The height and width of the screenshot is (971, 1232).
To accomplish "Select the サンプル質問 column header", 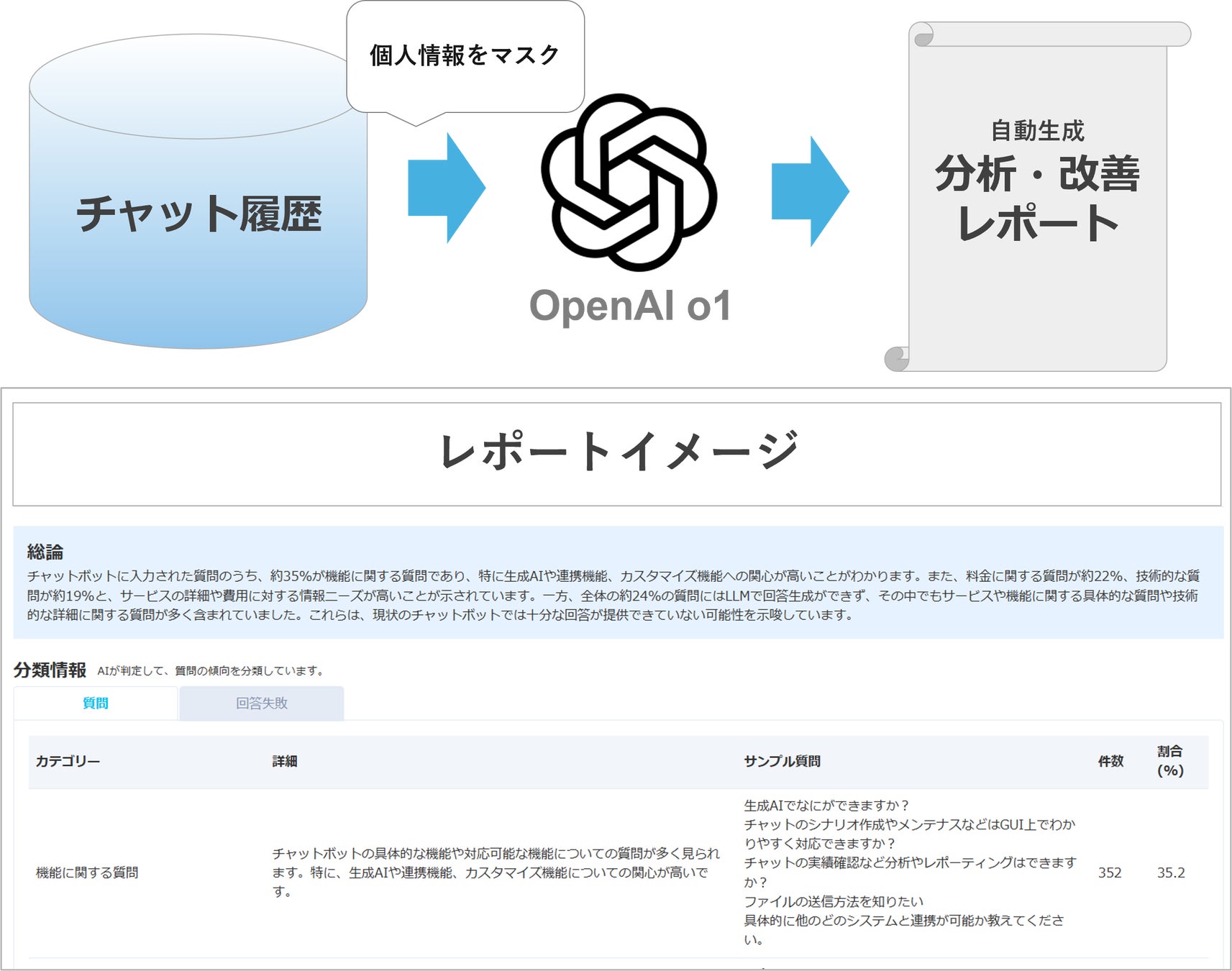I will [x=782, y=761].
